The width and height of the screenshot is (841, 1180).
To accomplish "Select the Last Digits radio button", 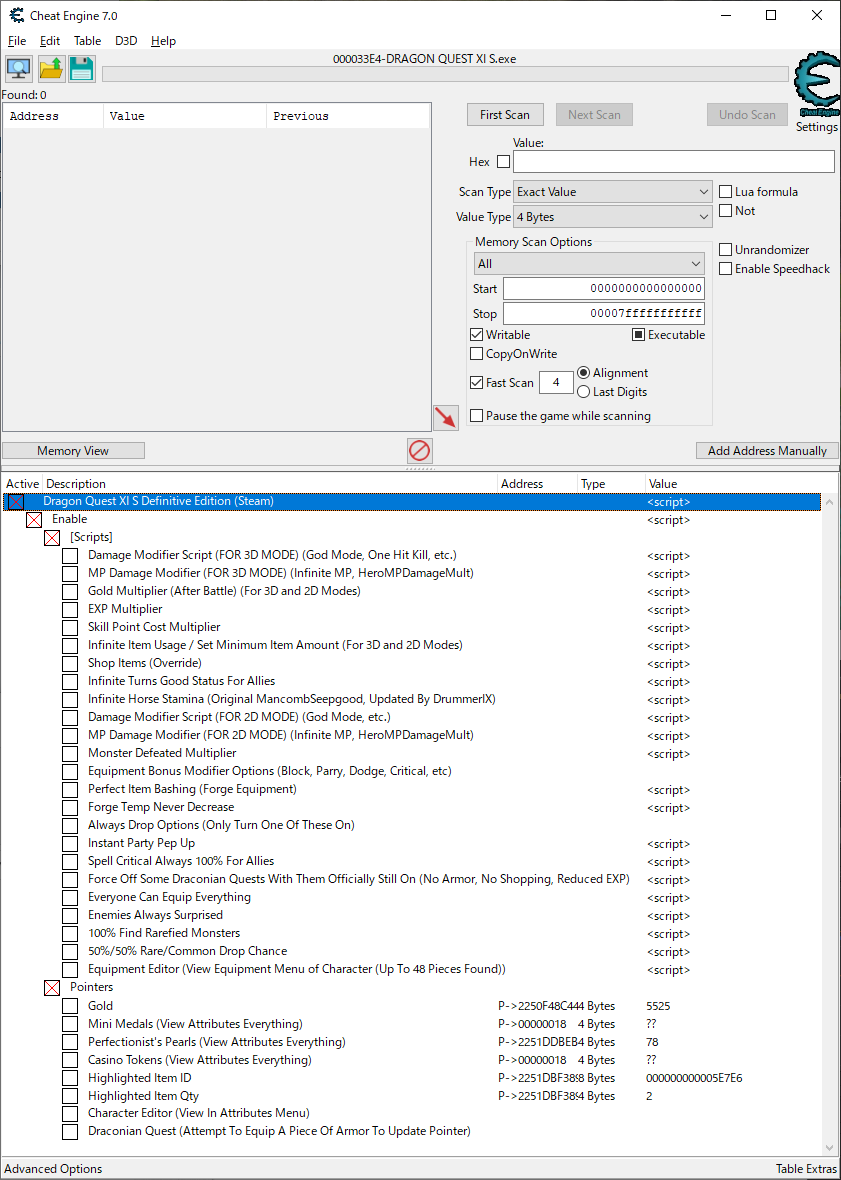I will (583, 391).
